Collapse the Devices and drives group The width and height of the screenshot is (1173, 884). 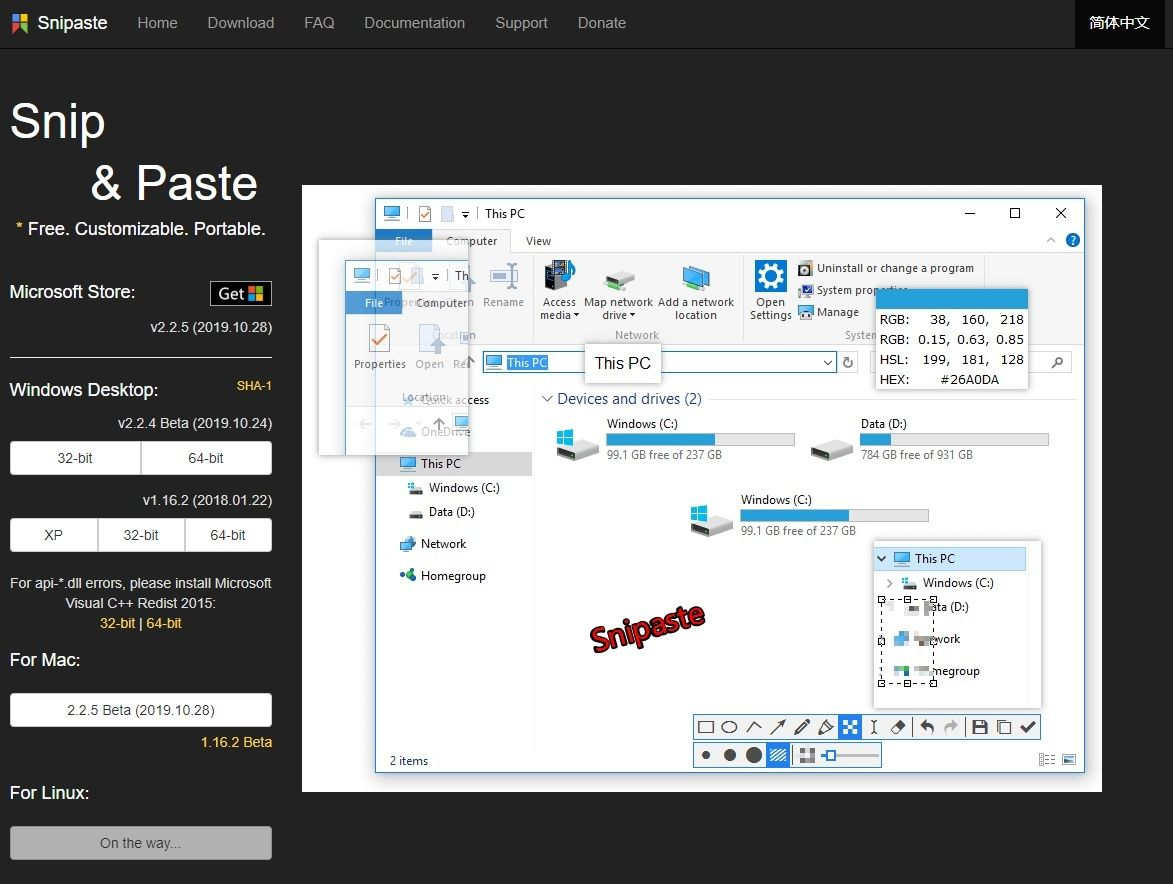point(547,399)
